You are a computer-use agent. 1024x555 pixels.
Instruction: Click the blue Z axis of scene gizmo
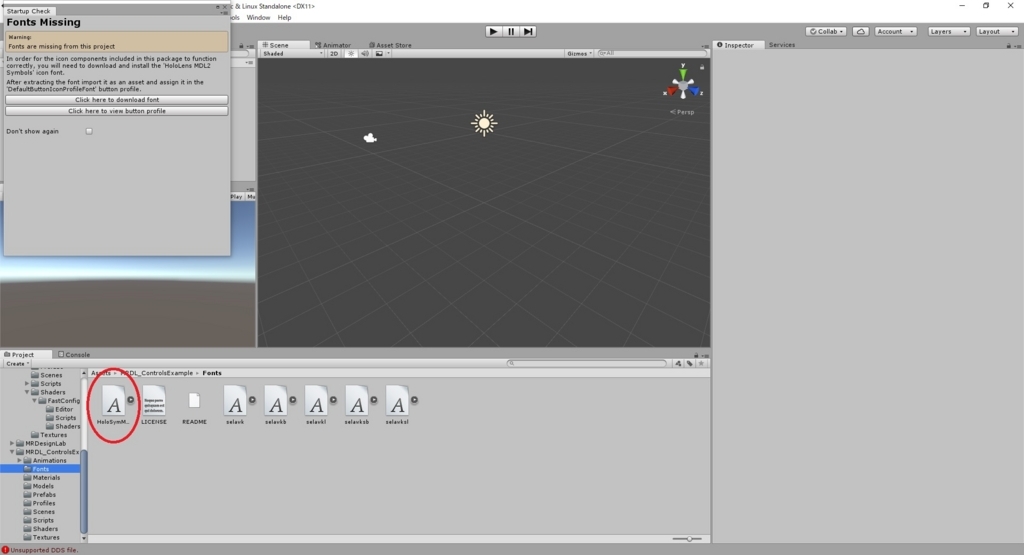pos(696,91)
